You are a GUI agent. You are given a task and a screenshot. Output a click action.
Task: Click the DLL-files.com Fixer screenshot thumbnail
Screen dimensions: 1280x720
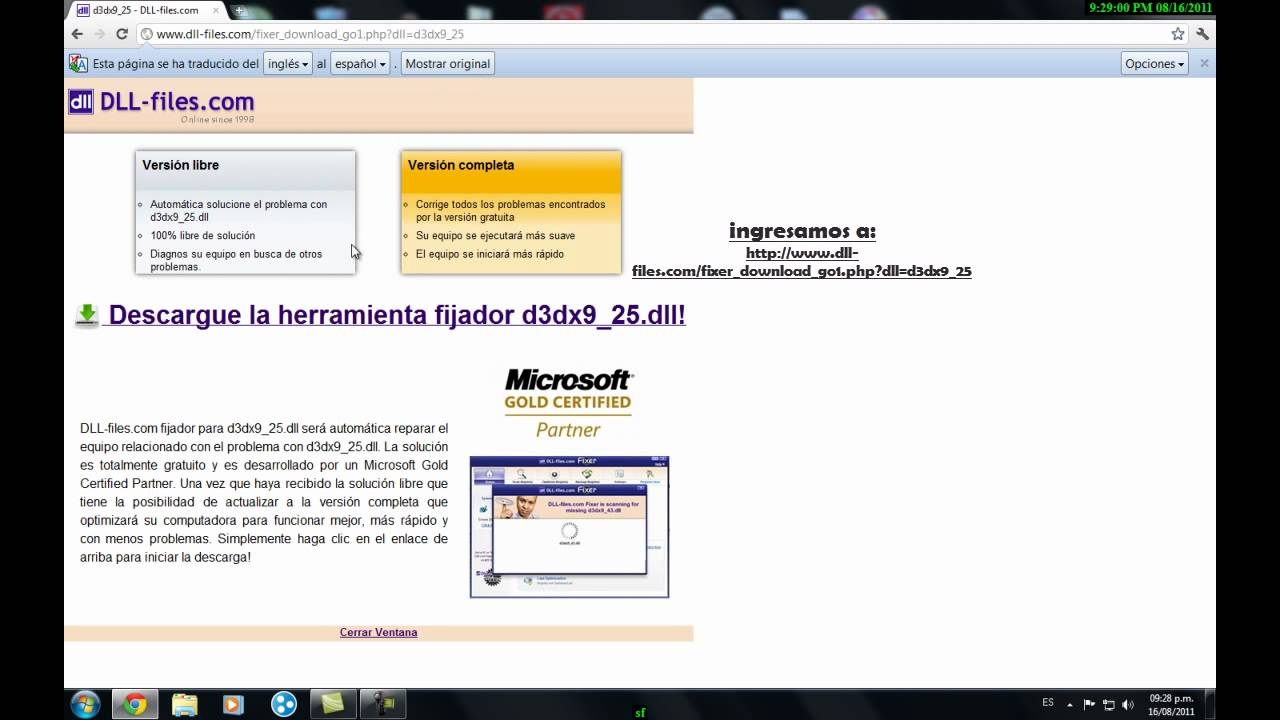point(569,527)
